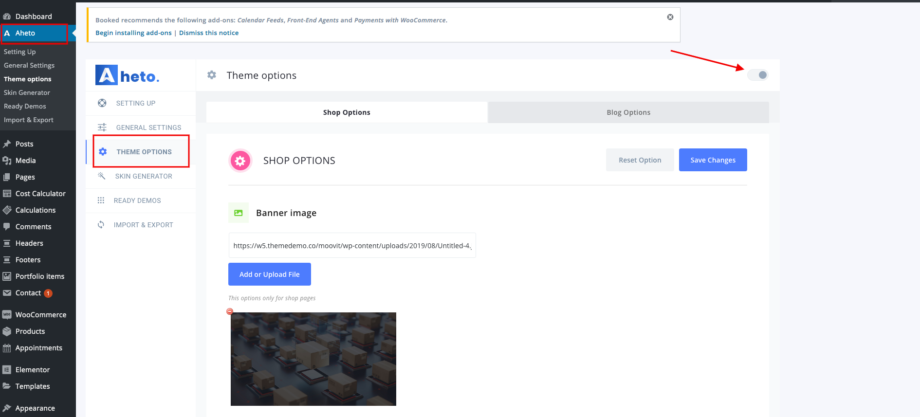Click Dismiss this notice link
Image resolution: width=920 pixels, height=417 pixels.
(209, 33)
